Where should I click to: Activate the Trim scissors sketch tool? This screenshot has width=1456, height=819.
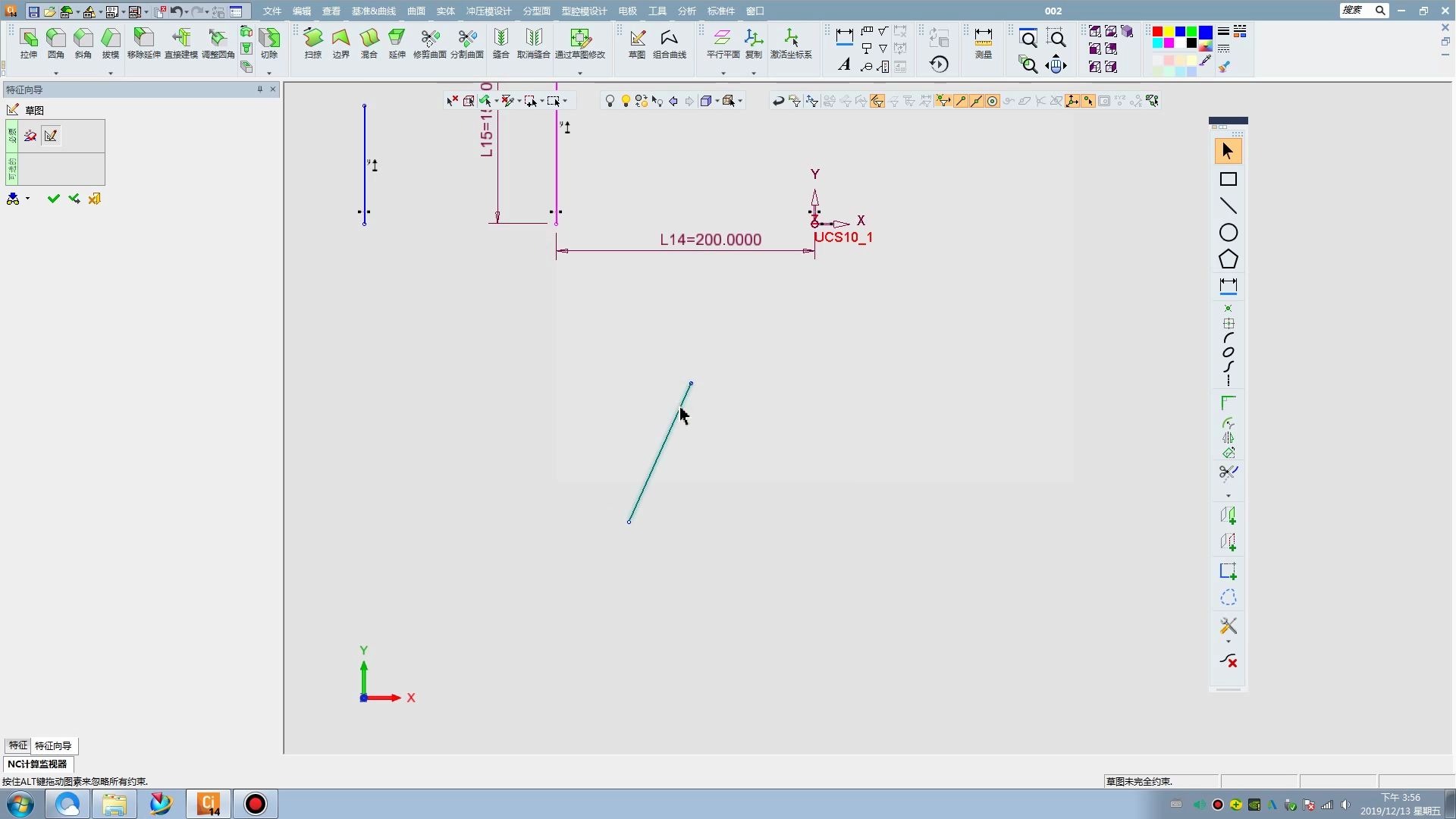[1228, 472]
